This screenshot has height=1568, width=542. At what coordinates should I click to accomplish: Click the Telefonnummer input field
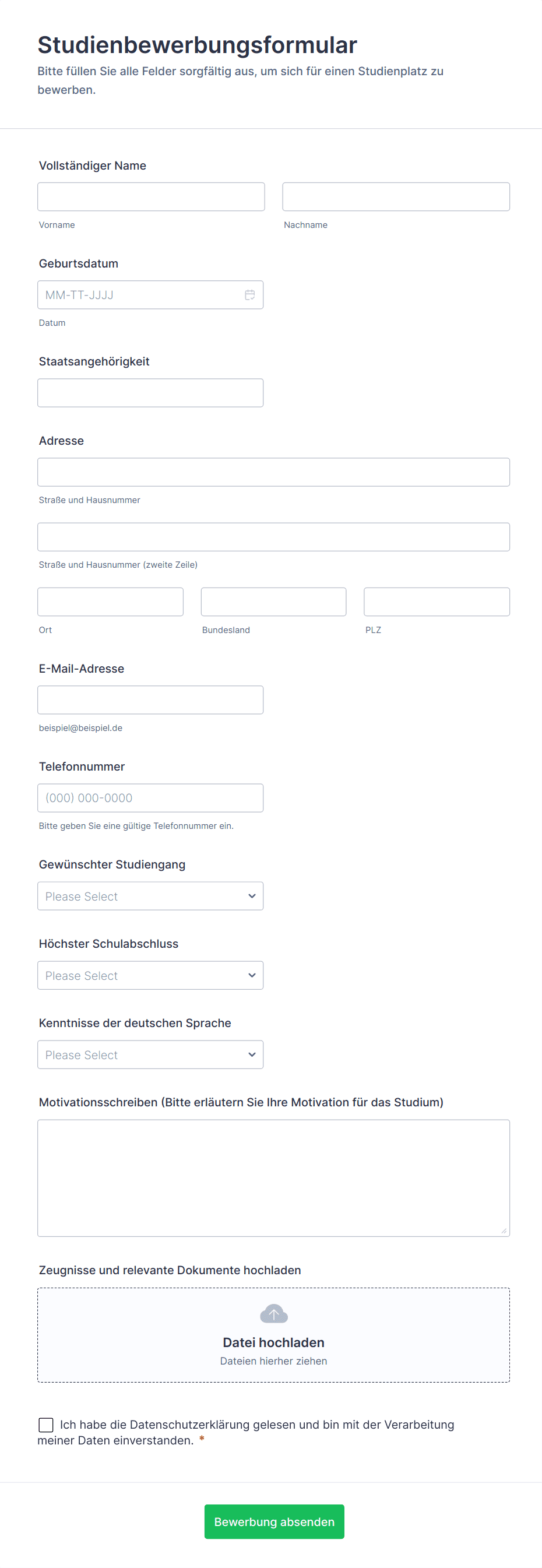pyautogui.click(x=150, y=798)
